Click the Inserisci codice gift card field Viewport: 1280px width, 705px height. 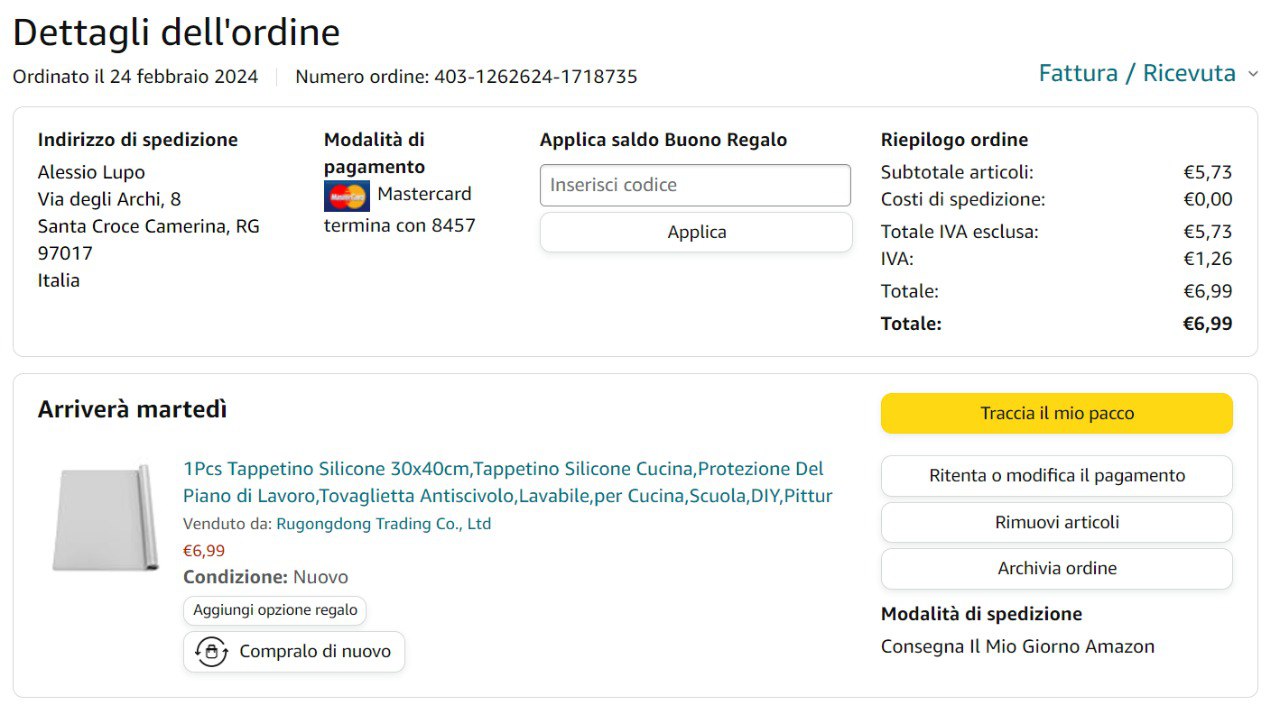click(695, 185)
